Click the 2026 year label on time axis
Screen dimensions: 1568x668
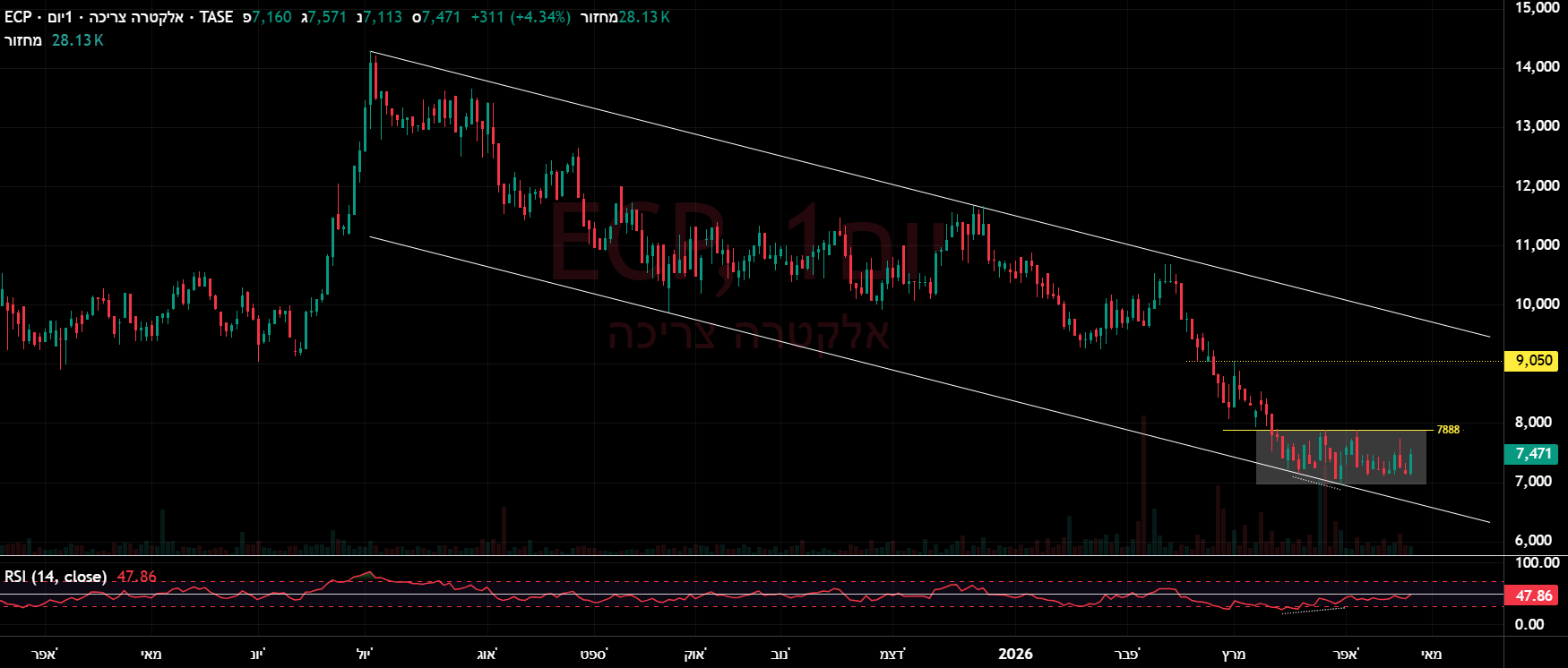[1015, 654]
